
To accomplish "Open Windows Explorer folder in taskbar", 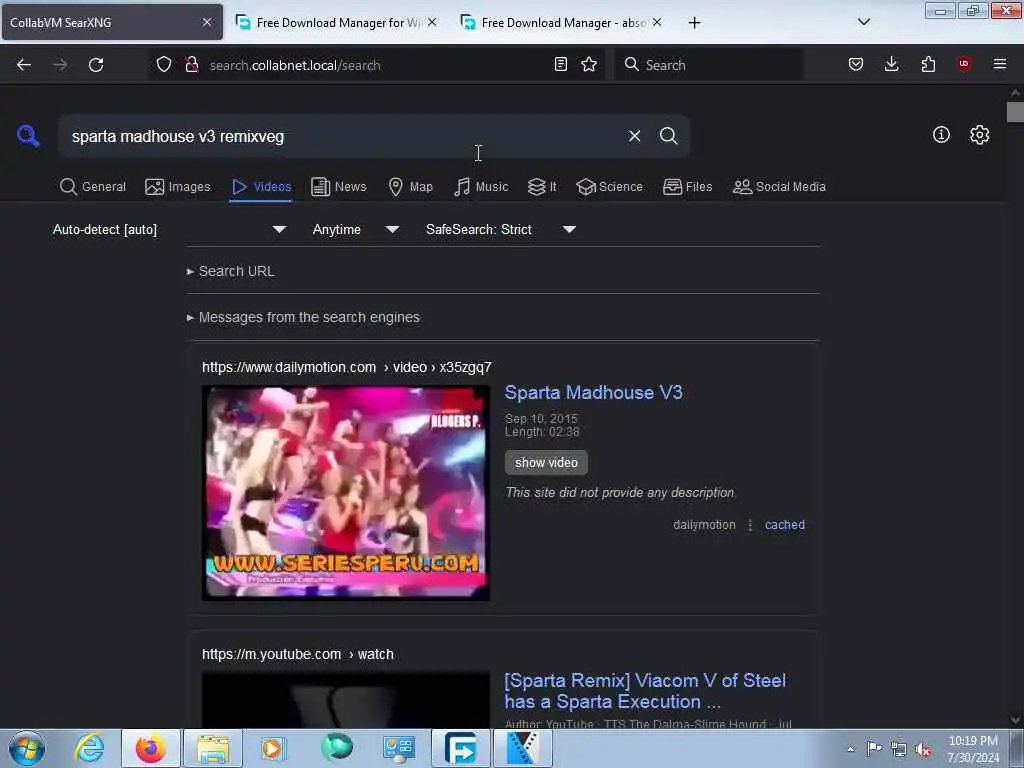I will [x=213, y=748].
